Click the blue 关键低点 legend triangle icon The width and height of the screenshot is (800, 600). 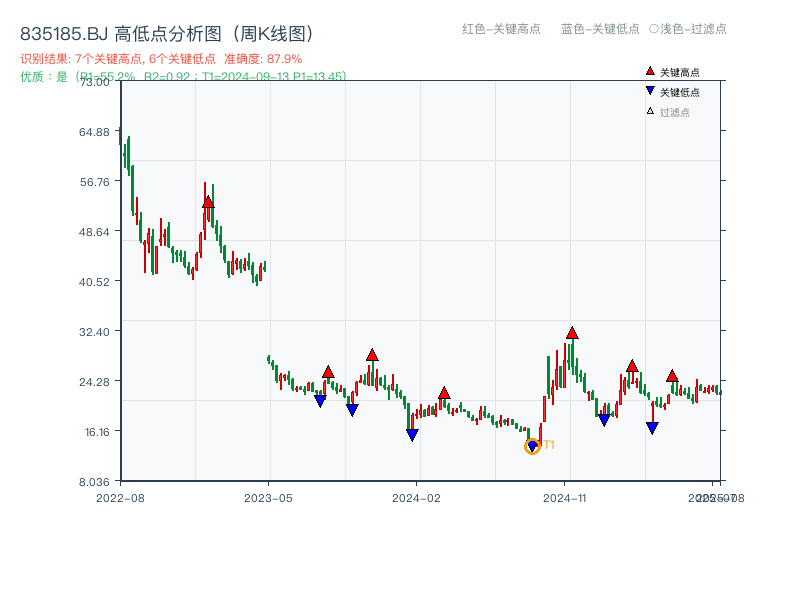point(650,89)
